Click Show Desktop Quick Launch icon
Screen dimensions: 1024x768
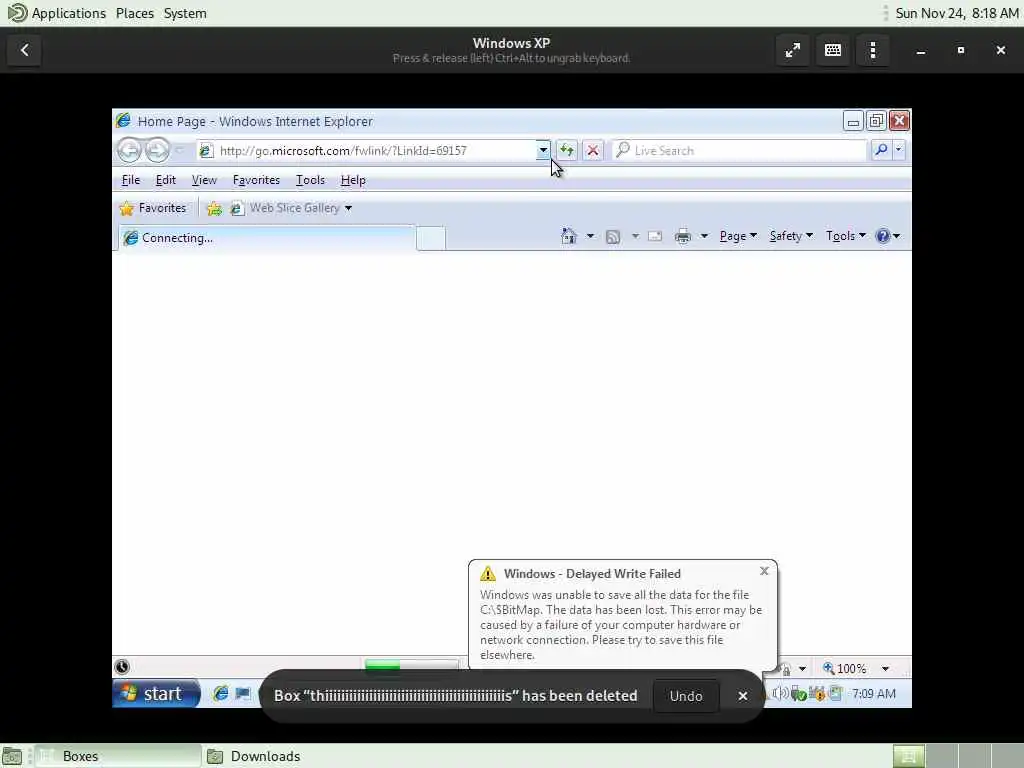click(x=242, y=694)
